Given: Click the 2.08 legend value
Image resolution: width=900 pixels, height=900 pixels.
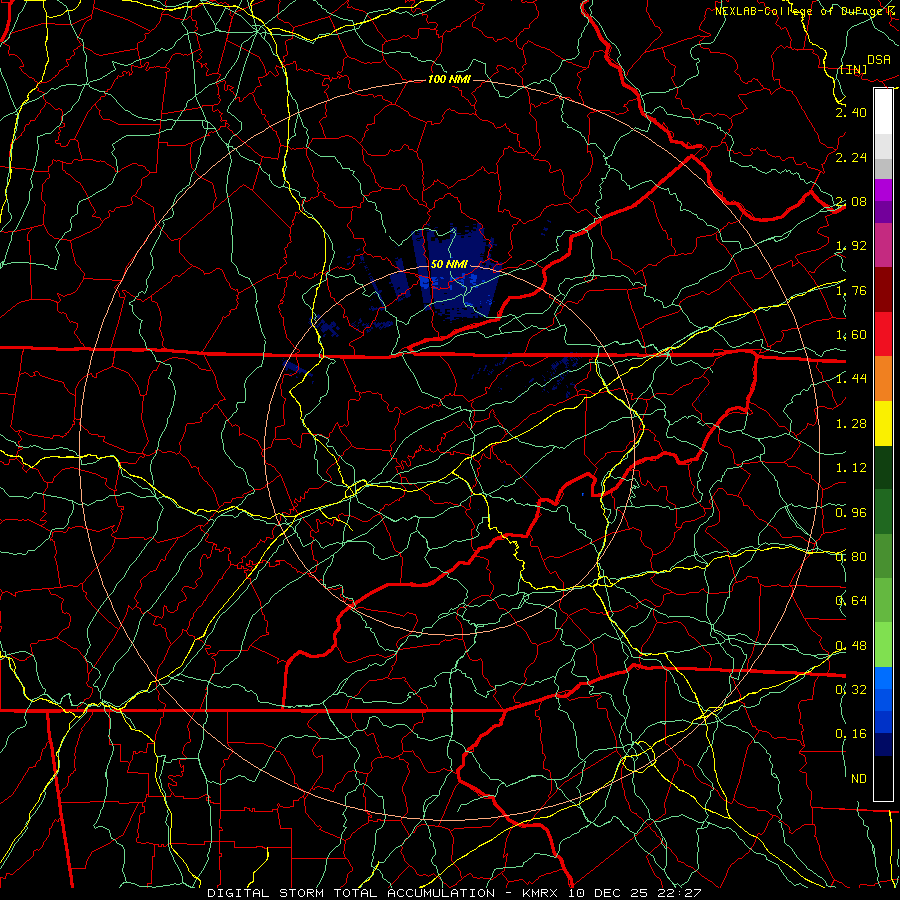Looking at the screenshot, I should point(851,201).
